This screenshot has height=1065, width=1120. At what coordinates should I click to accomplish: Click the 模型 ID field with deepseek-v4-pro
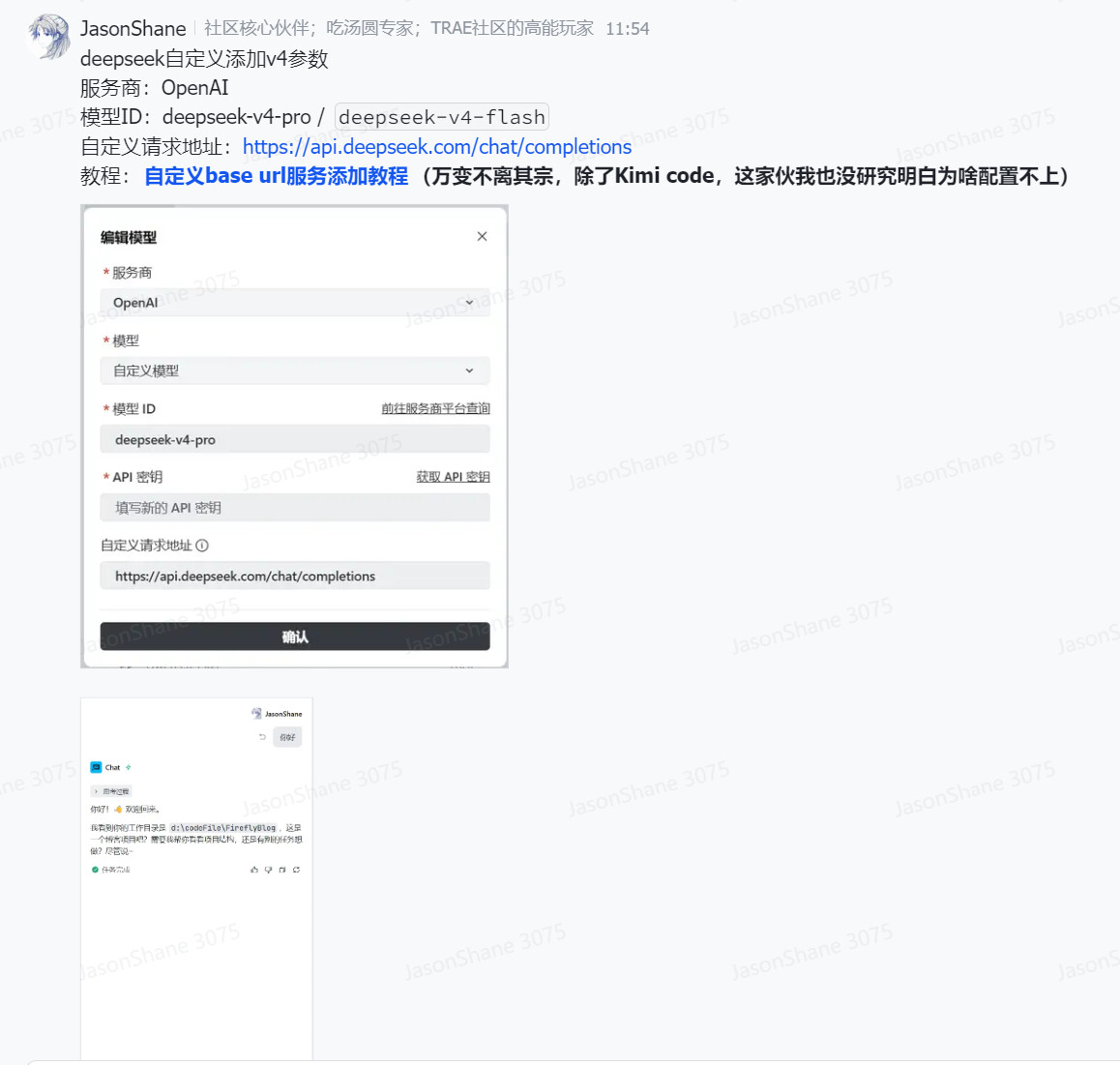point(295,440)
